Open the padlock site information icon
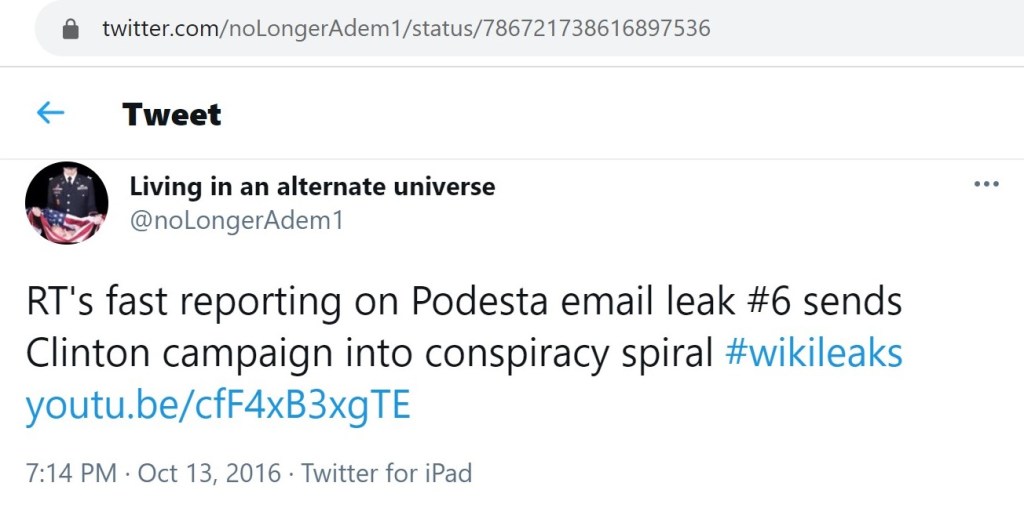 (70, 29)
